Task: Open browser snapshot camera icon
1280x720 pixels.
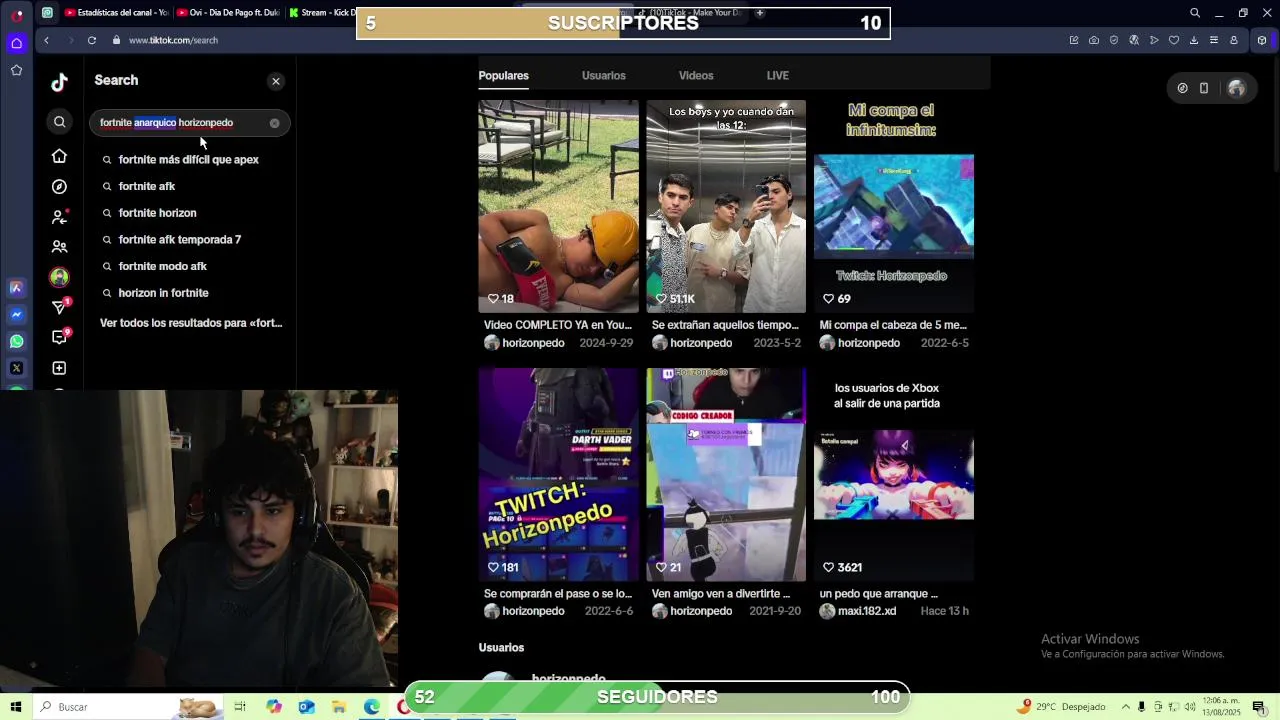Action: coord(1094,40)
